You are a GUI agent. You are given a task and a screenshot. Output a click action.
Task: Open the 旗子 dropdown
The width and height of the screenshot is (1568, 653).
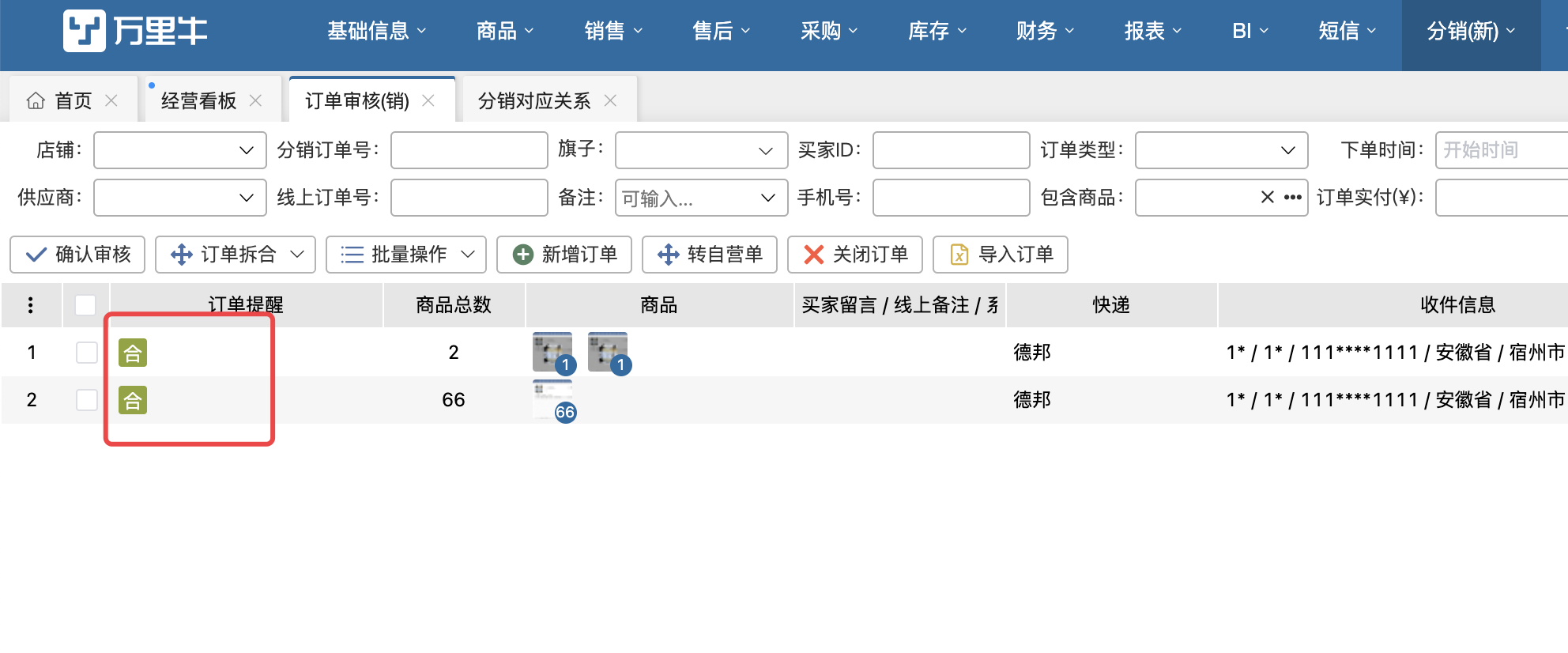(x=702, y=150)
